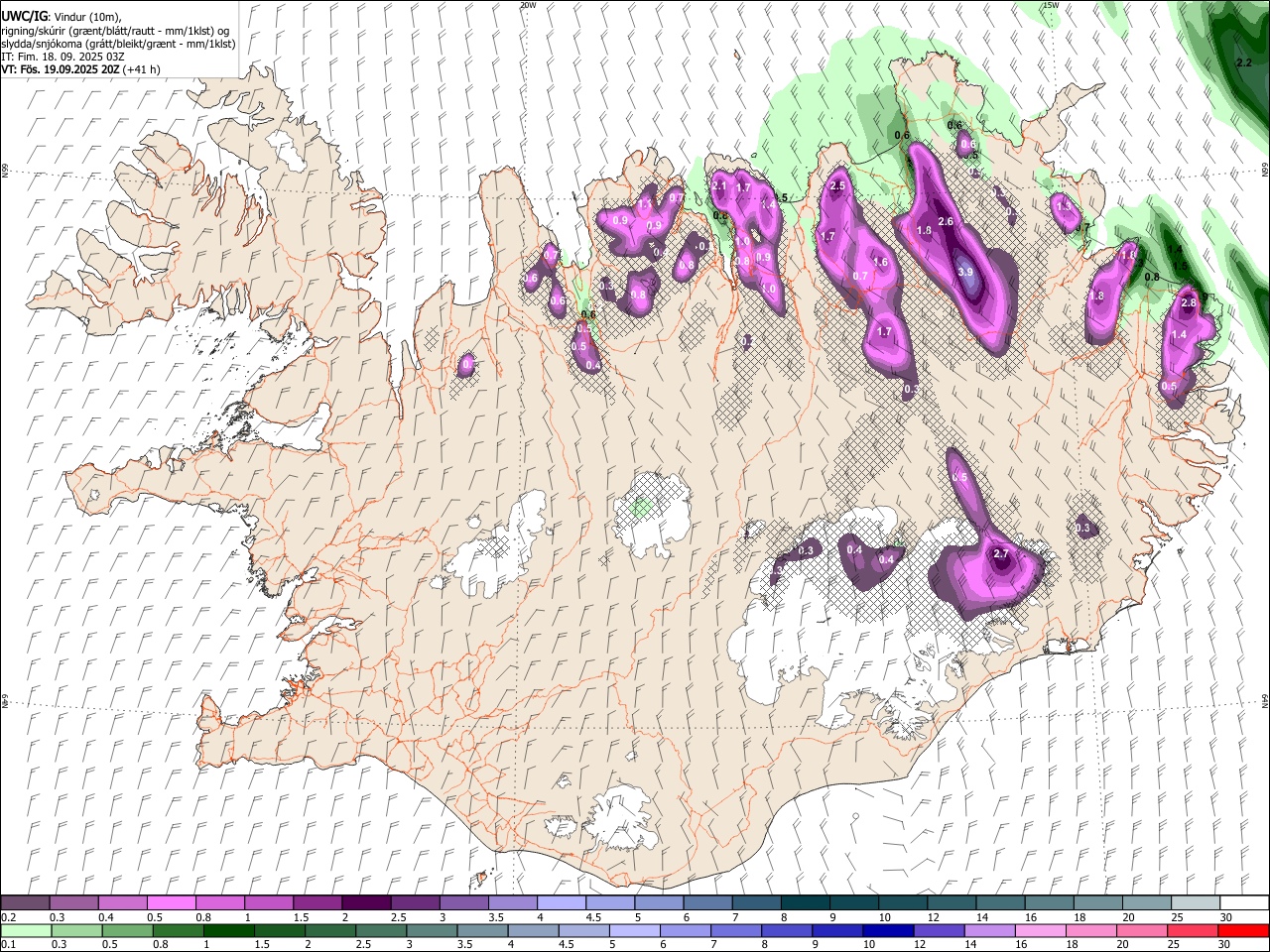Click the pale grey 25 snow-scale swatch
The width and height of the screenshot is (1270, 952).
tap(1195, 903)
